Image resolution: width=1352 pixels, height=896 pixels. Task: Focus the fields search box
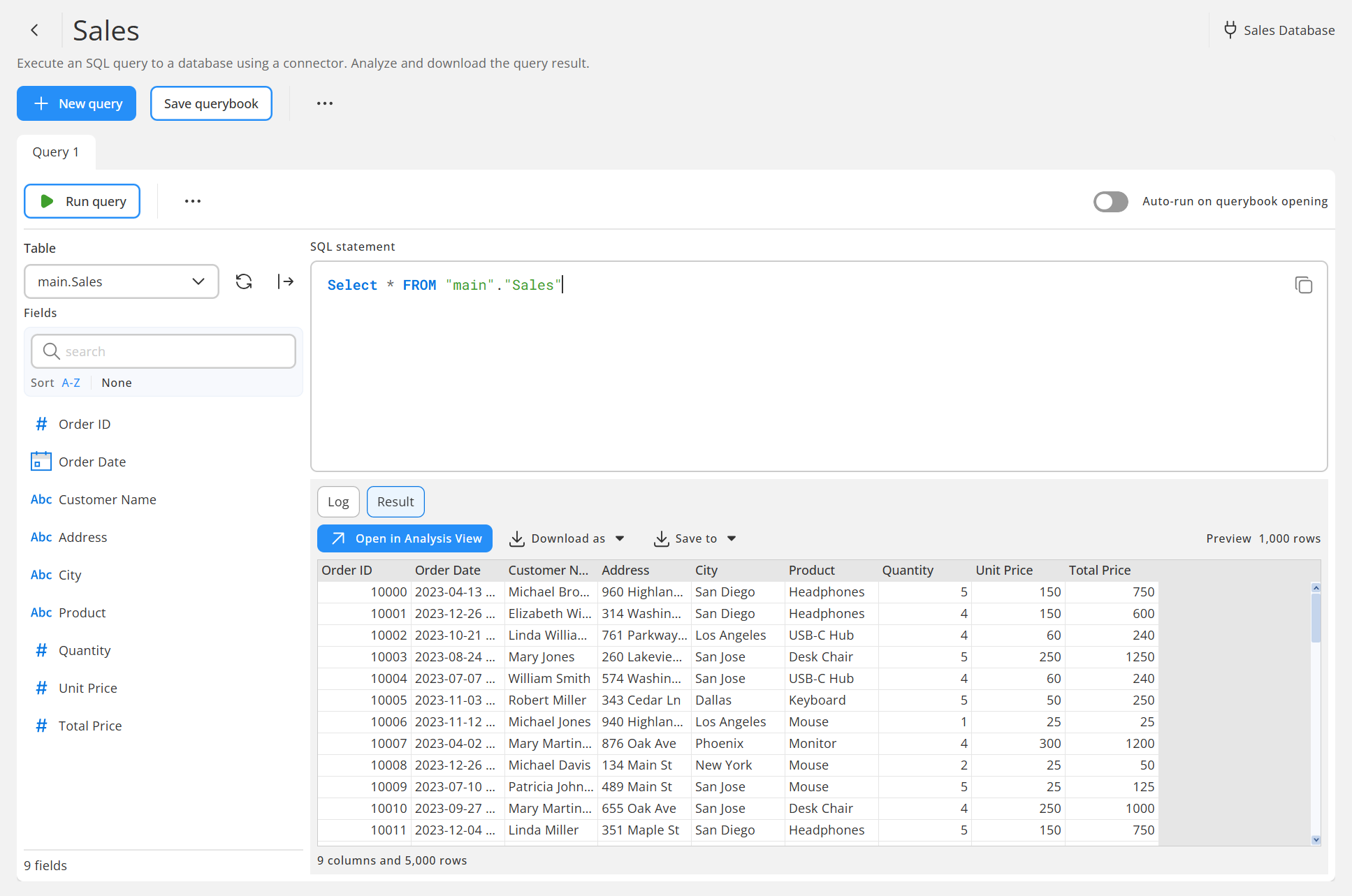[163, 351]
